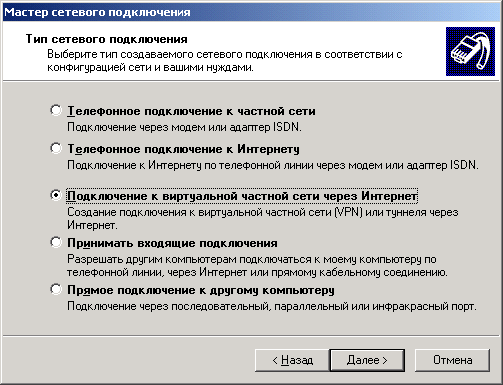Select radio circle for Принимать входящие подключения
Image resolution: width=503 pixels, height=385 pixels.
coord(56,242)
